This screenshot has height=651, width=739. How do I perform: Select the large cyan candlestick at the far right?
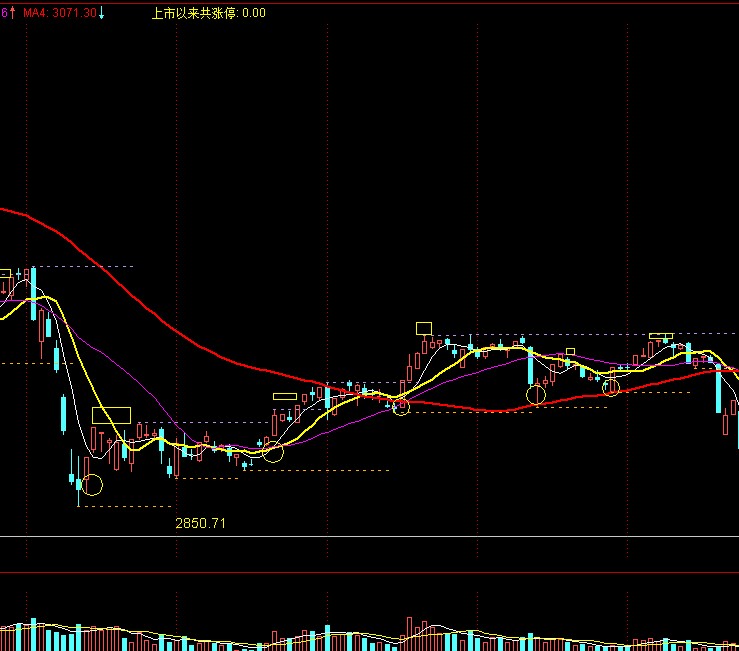pos(719,390)
